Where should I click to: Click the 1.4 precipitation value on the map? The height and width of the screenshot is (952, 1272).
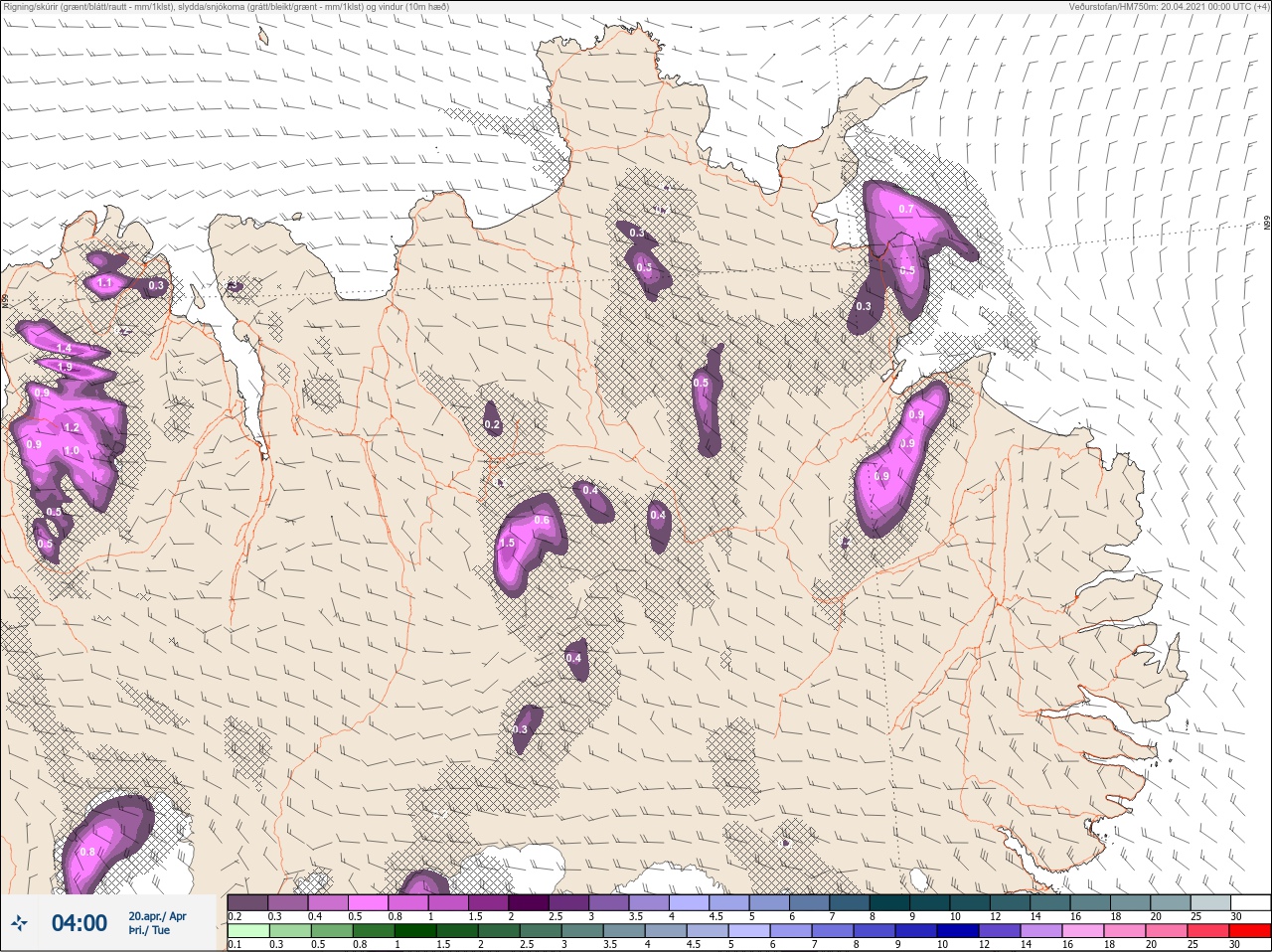(x=65, y=349)
